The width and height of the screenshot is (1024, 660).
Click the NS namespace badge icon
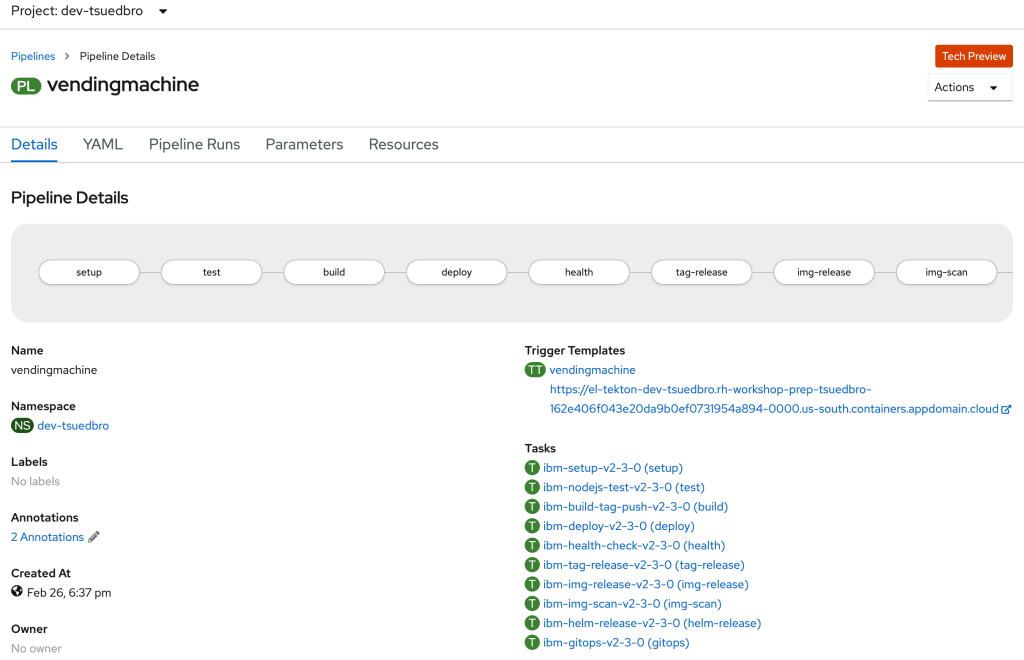pyautogui.click(x=22, y=426)
